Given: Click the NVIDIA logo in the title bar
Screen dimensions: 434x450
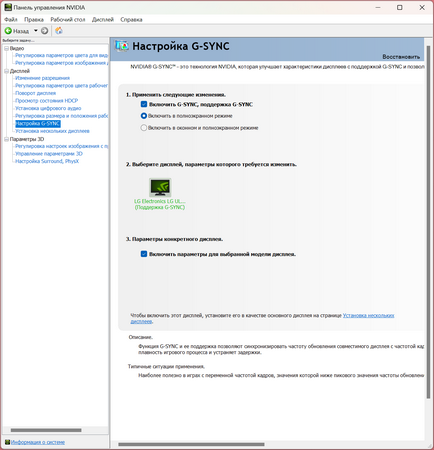Looking at the screenshot, I should pos(8,7).
